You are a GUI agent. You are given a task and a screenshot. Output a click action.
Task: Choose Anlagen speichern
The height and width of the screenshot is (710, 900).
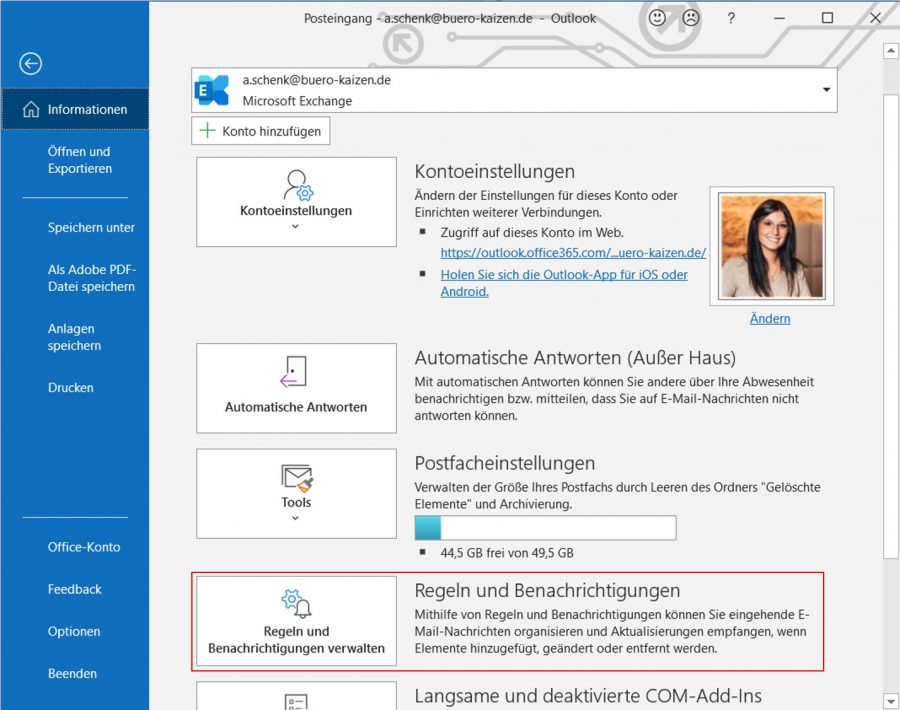[x=74, y=337]
